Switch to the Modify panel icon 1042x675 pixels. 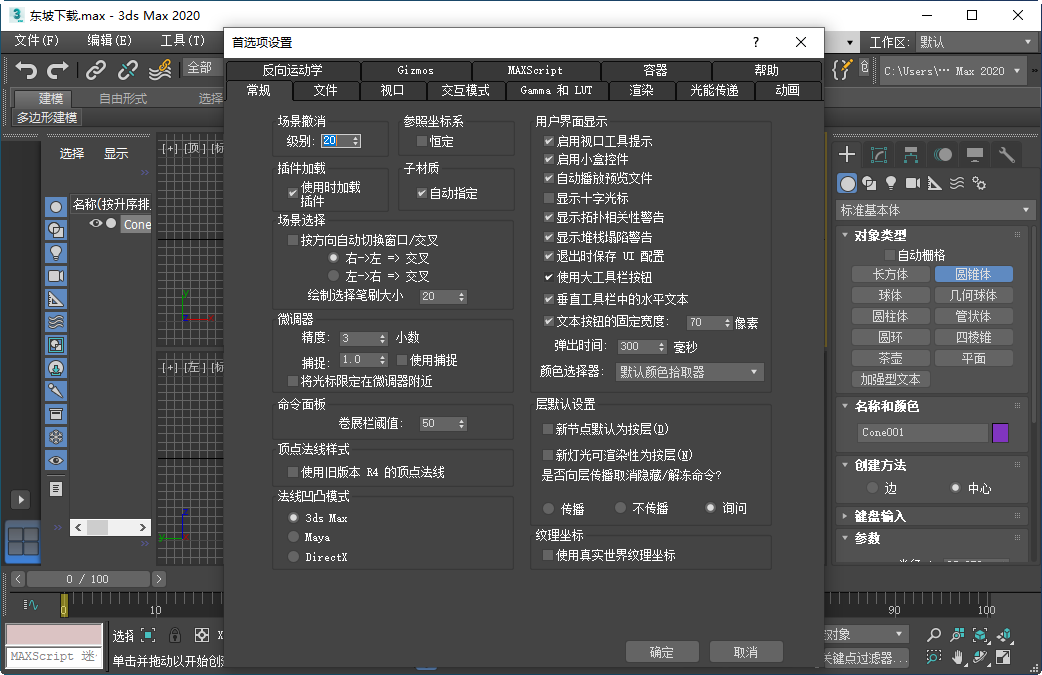coord(878,155)
